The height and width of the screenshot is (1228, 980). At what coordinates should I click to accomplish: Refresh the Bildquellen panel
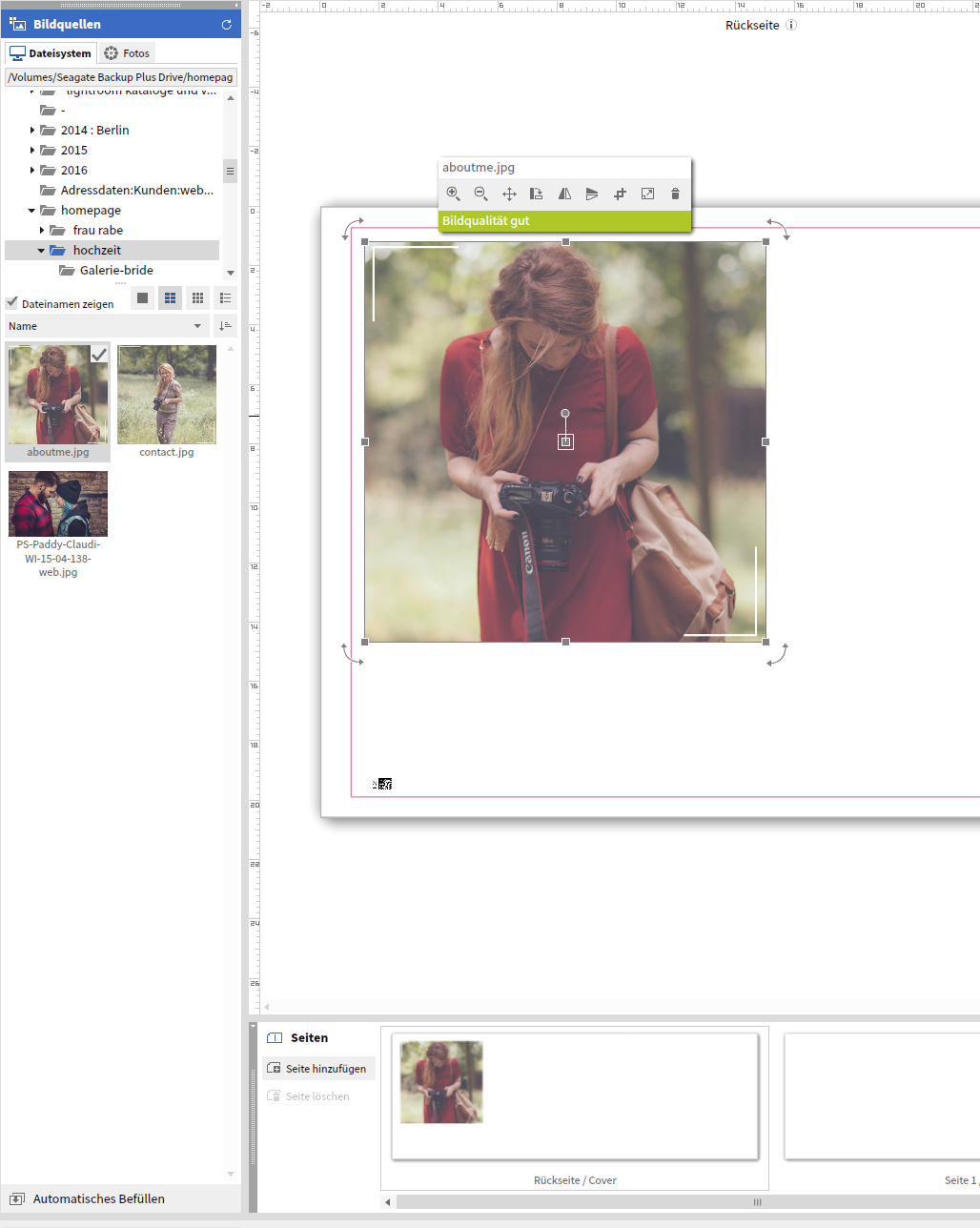click(x=226, y=25)
